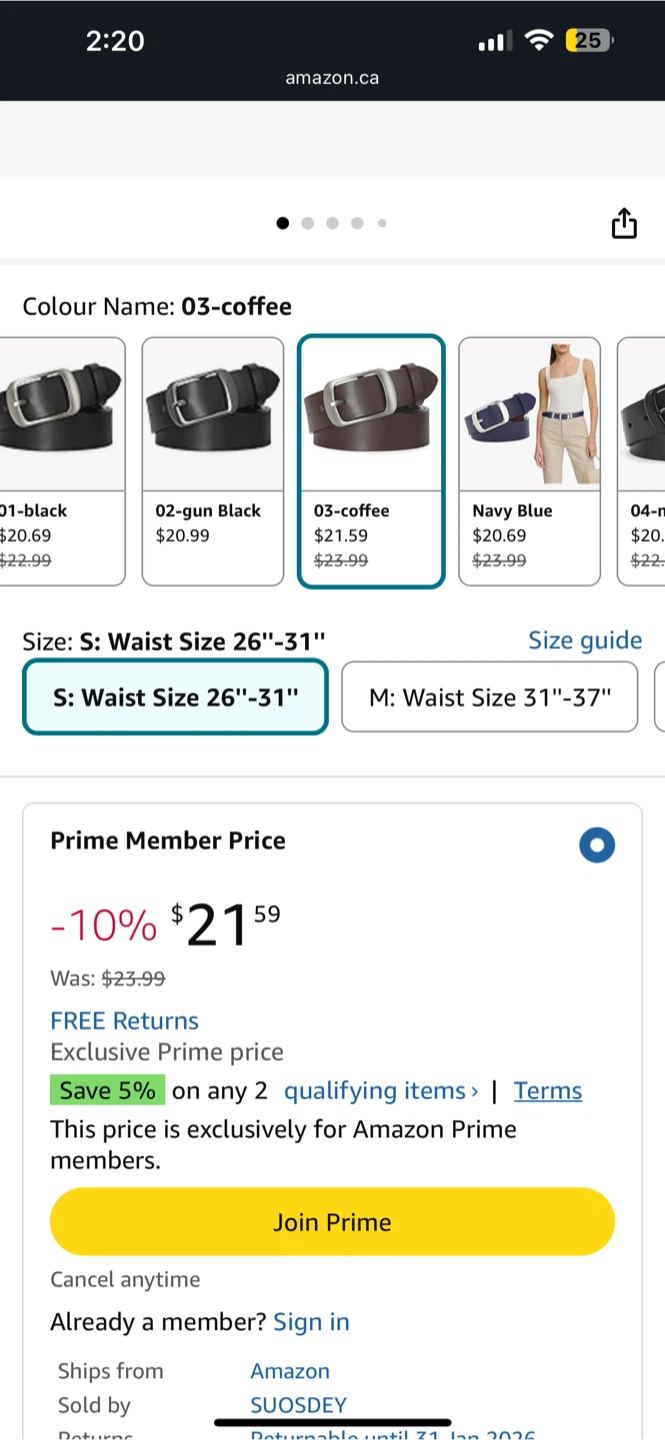Image resolution: width=665 pixels, height=1440 pixels.
Task: Select the Prime Member Price radio button
Action: tap(597, 845)
